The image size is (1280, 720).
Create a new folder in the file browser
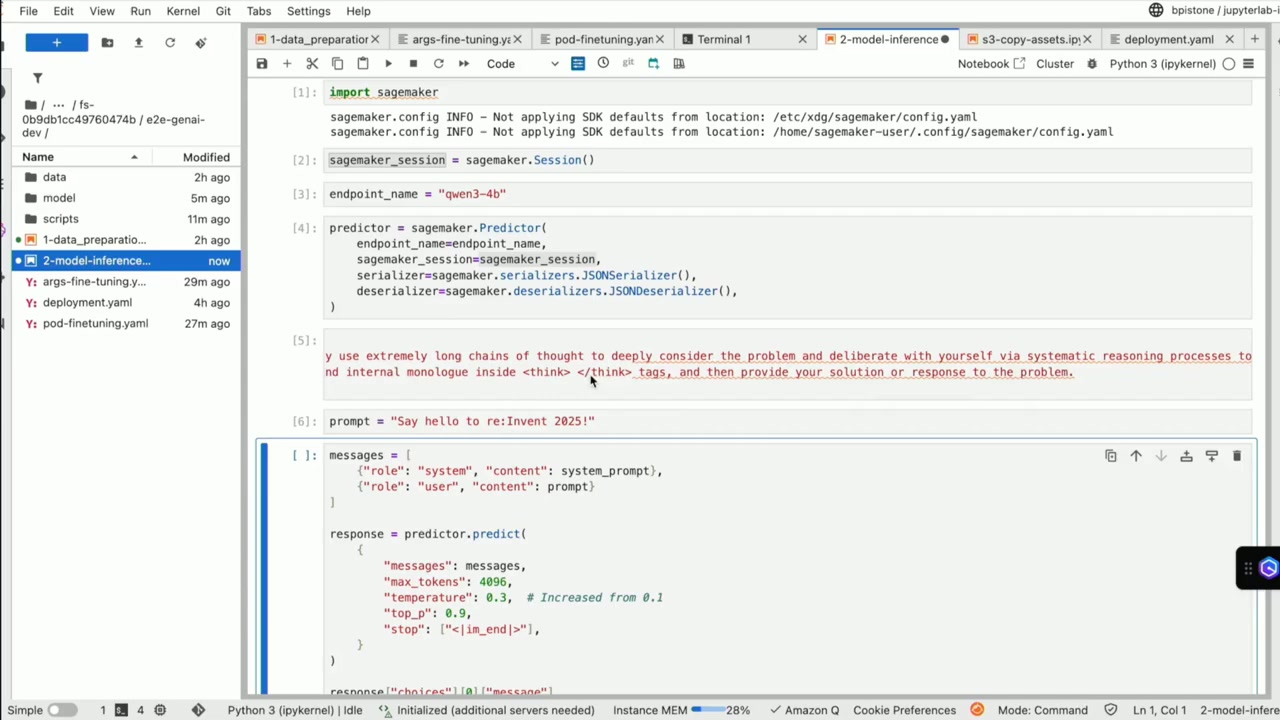coord(107,42)
